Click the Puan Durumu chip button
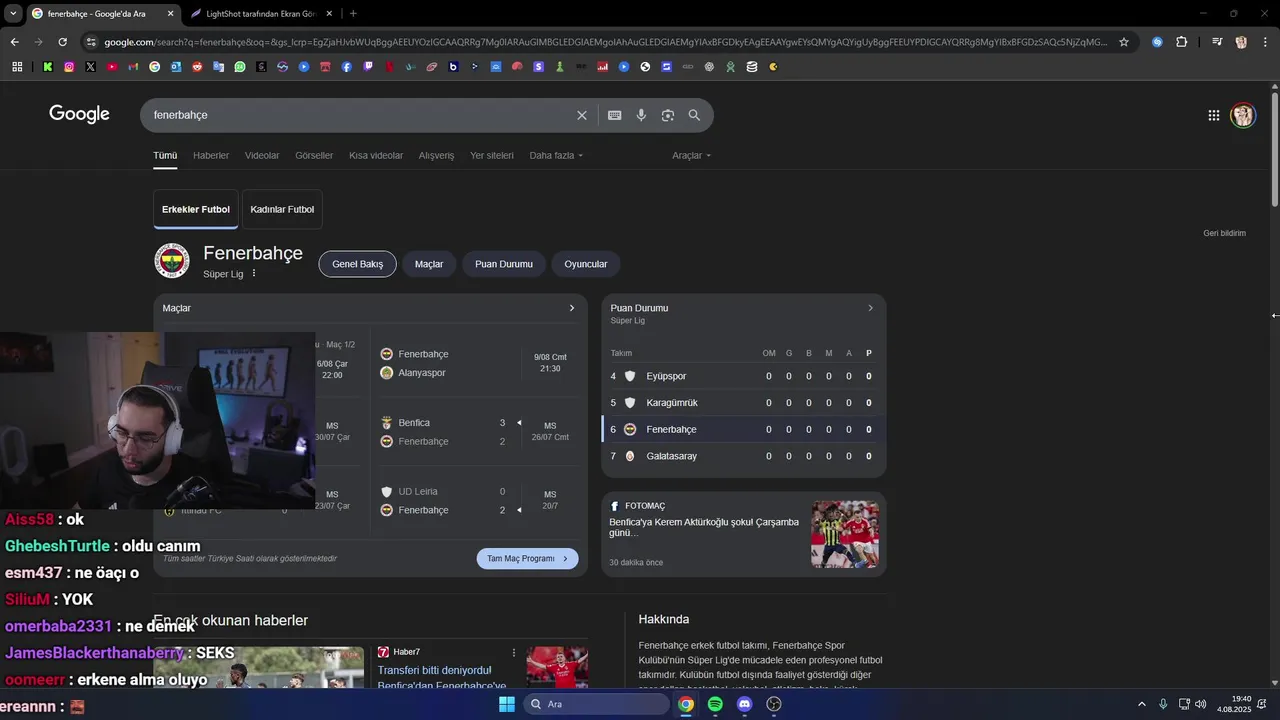The image size is (1280, 720). point(504,264)
